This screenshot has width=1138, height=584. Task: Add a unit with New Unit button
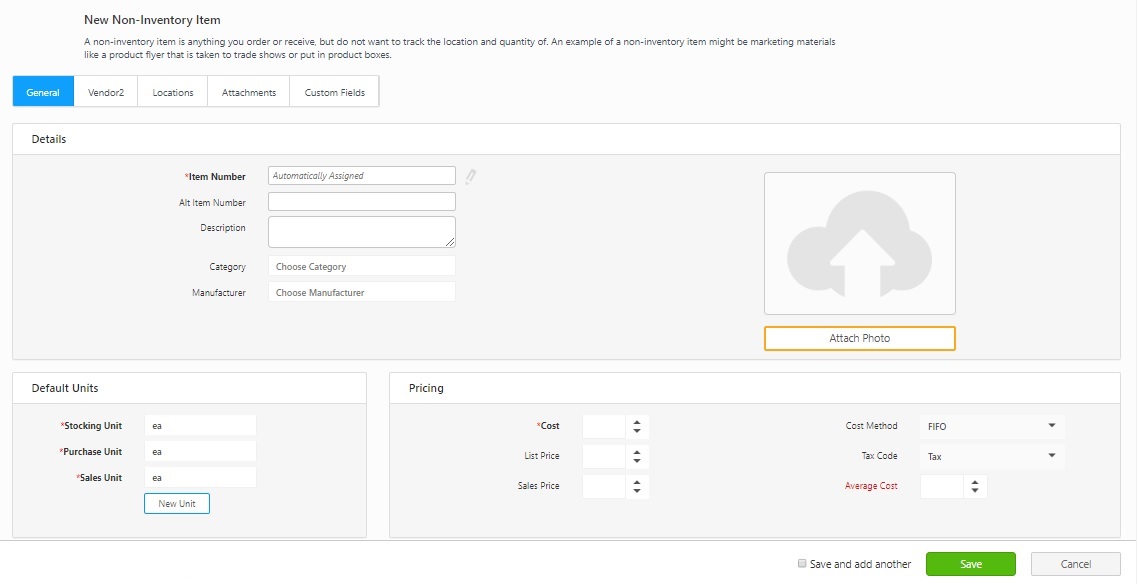coord(177,503)
